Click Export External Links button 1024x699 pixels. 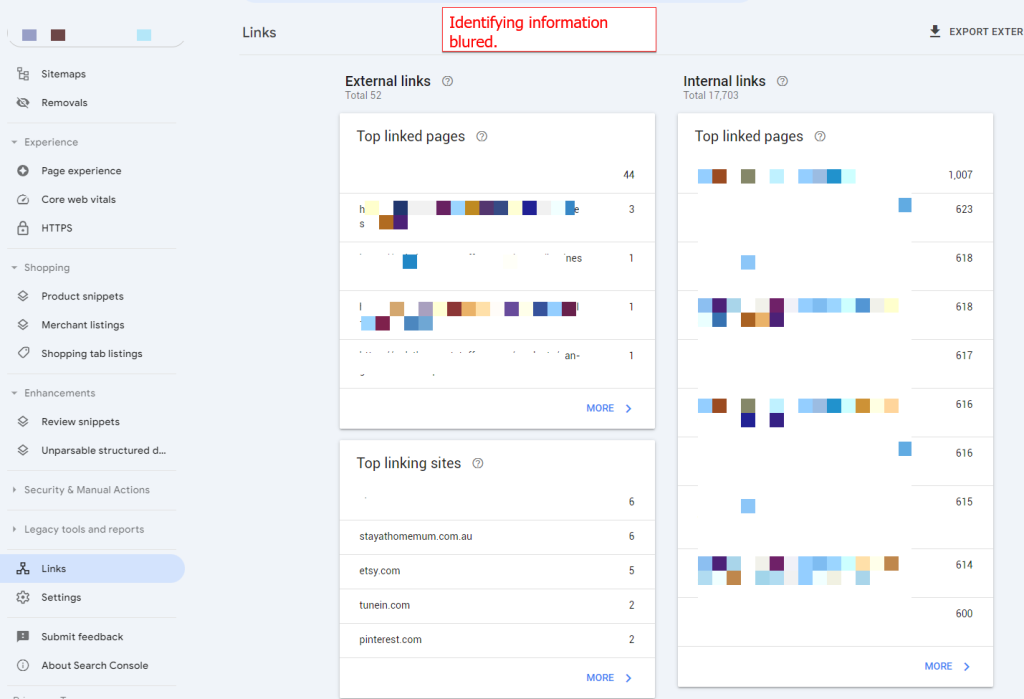pyautogui.click(x=975, y=32)
